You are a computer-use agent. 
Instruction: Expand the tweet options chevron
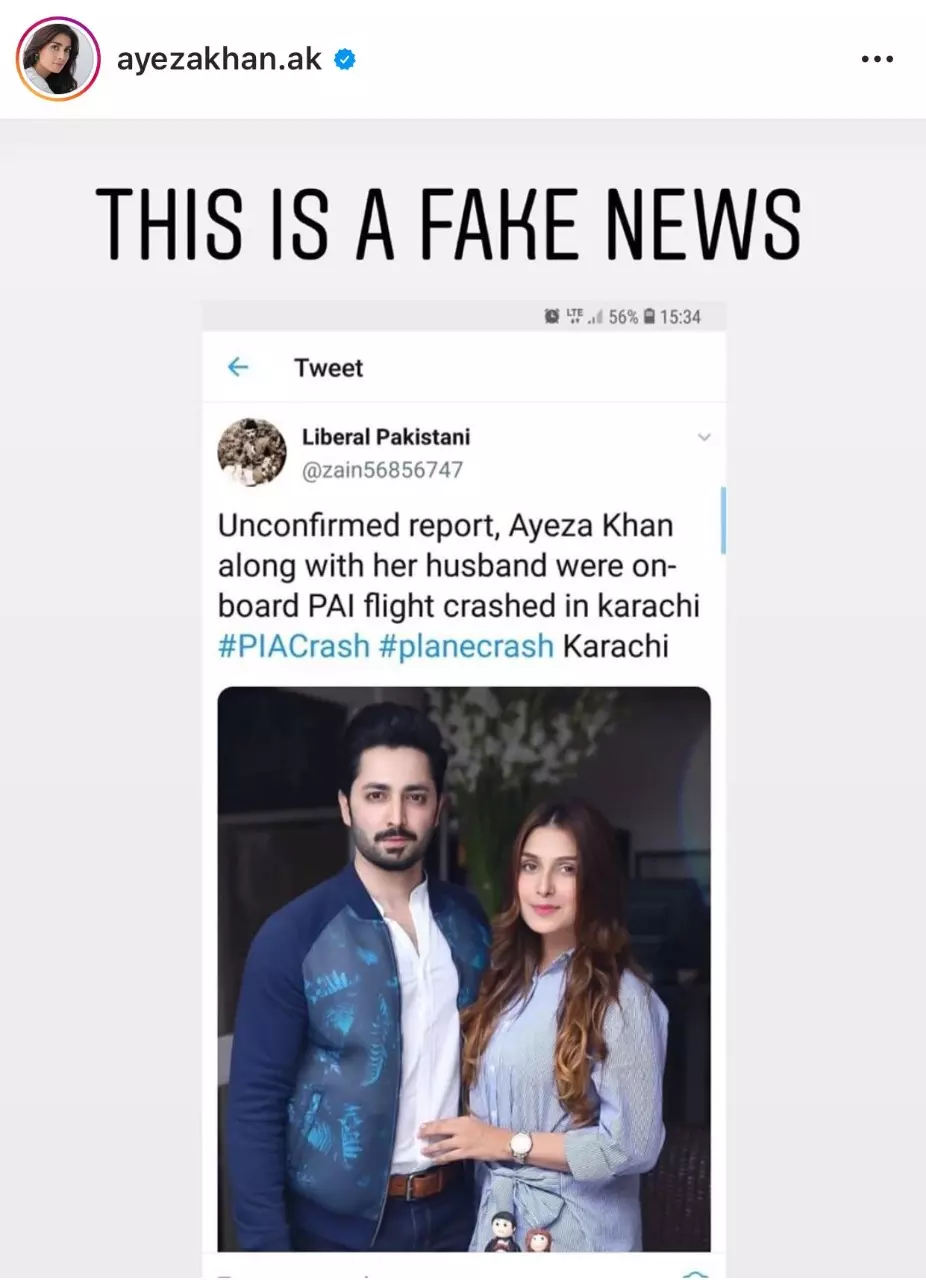(704, 437)
